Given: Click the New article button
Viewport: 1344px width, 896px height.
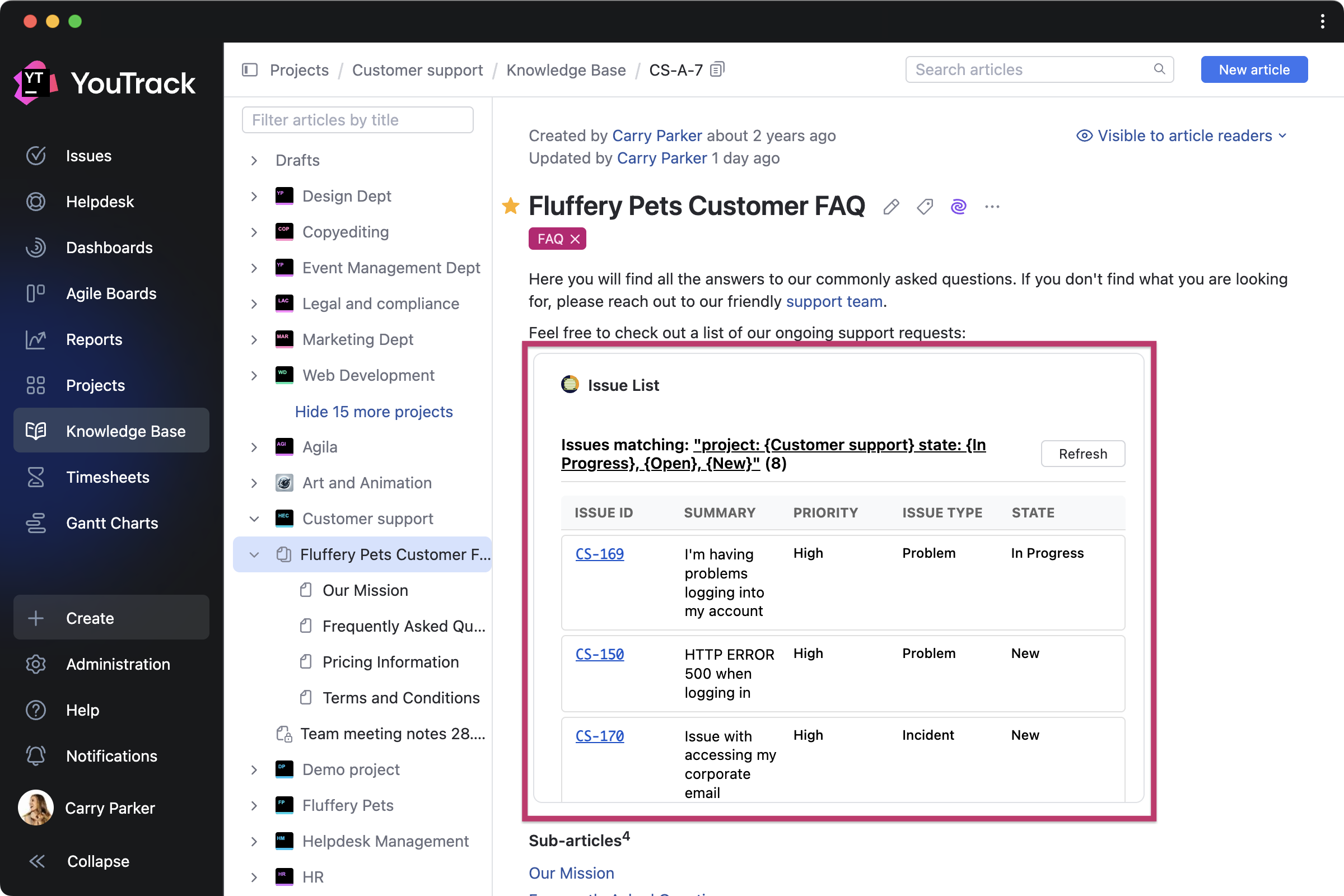Looking at the screenshot, I should click(x=1254, y=69).
